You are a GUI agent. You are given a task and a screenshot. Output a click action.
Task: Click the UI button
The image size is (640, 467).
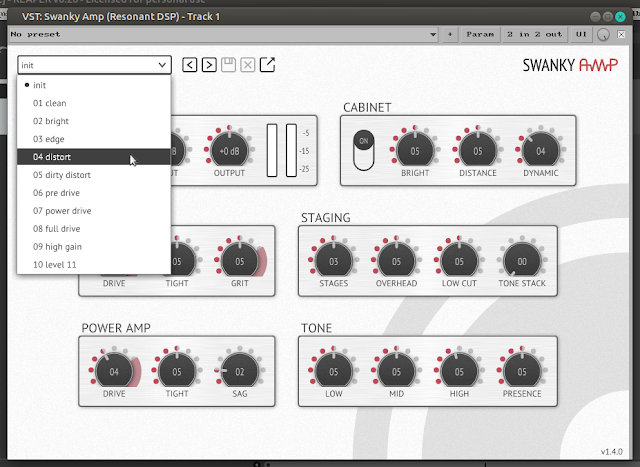coord(581,35)
